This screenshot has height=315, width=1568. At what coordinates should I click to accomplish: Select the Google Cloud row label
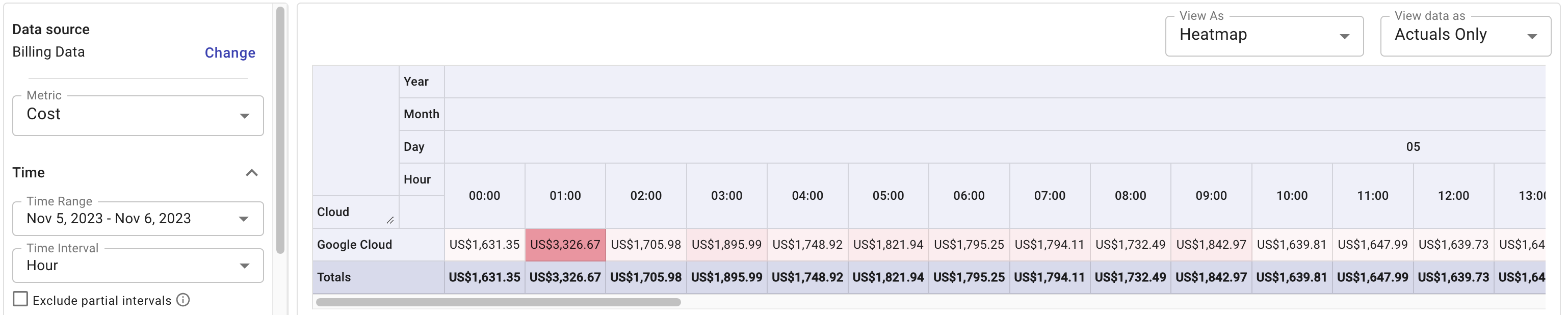tap(354, 245)
